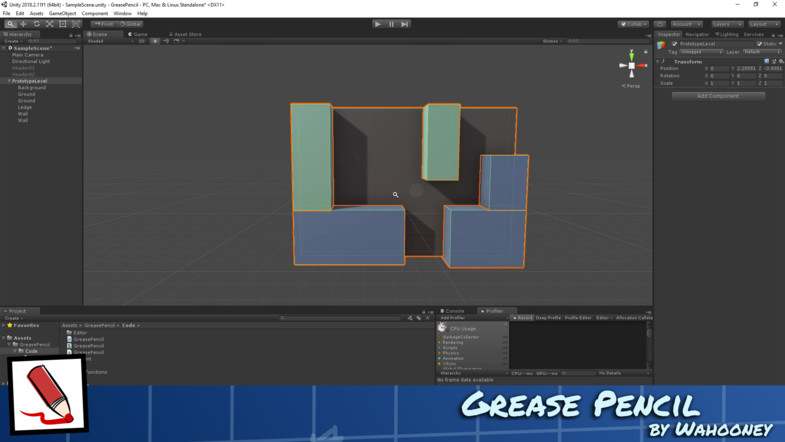Open the Account dropdown
The image size is (785, 442).
pos(686,24)
